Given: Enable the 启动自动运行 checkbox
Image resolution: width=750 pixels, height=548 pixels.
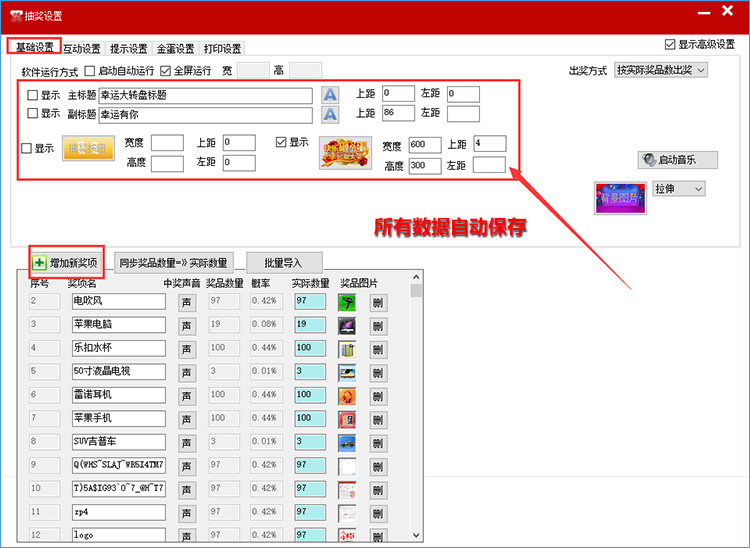Looking at the screenshot, I should click(90, 71).
